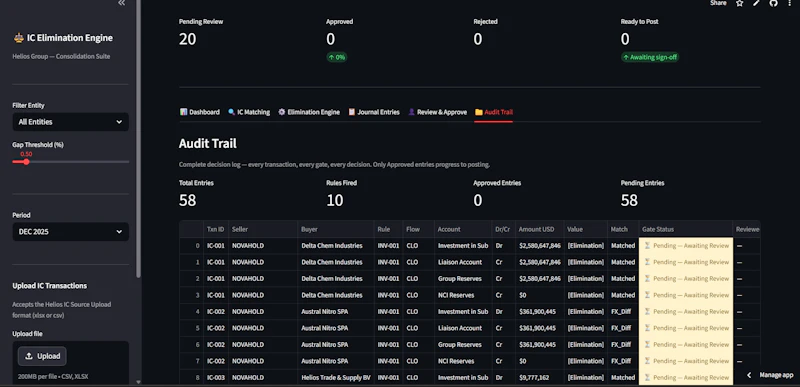Click the Upload file button
This screenshot has height=387, width=800.
click(x=42, y=356)
